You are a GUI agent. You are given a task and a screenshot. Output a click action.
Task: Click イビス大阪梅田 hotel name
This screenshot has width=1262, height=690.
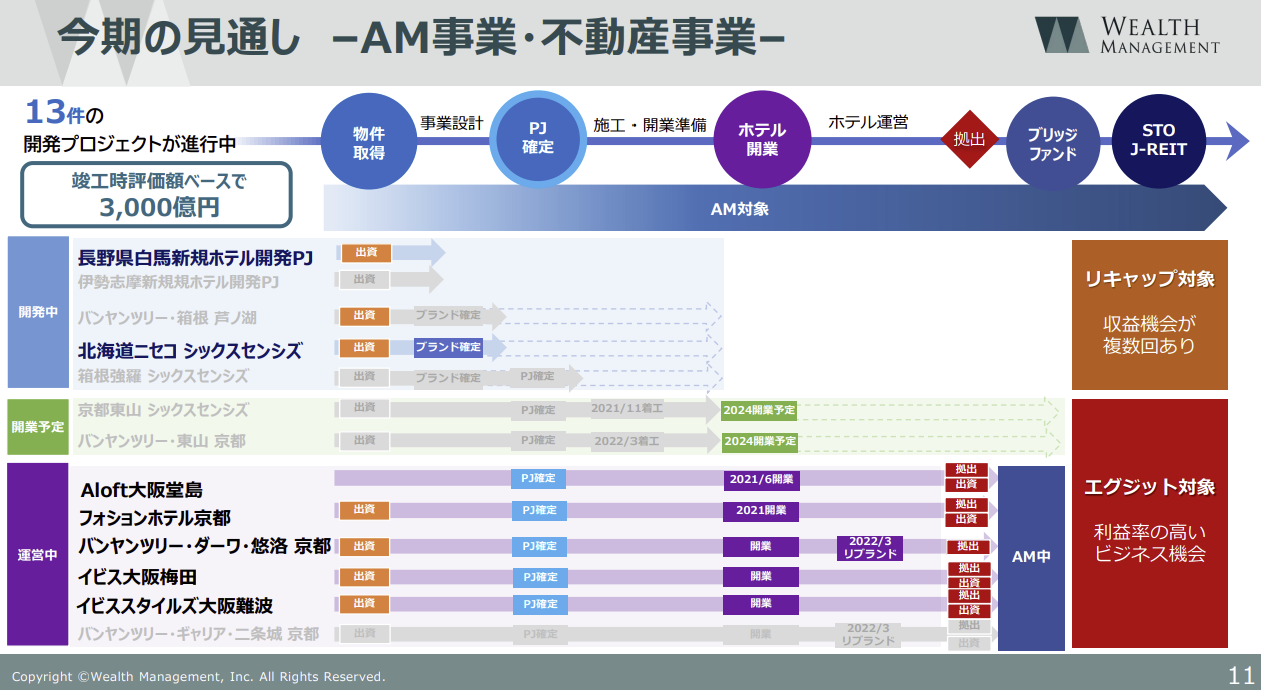[x=137, y=577]
